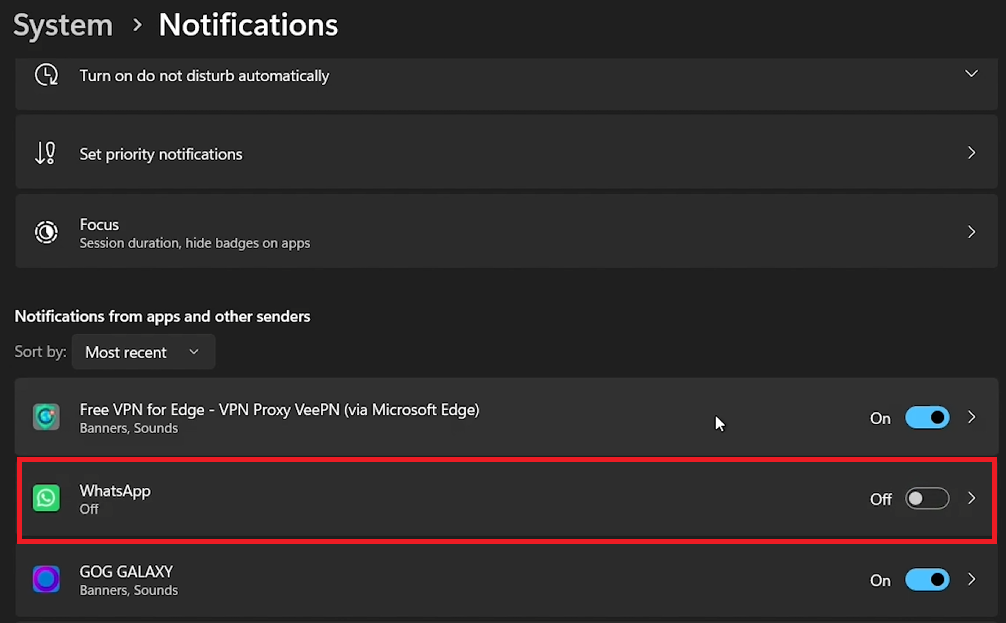Click 'Session duration, hide badges on apps' text
Viewport: 1006px width, 623px height.
pyautogui.click(x=194, y=243)
